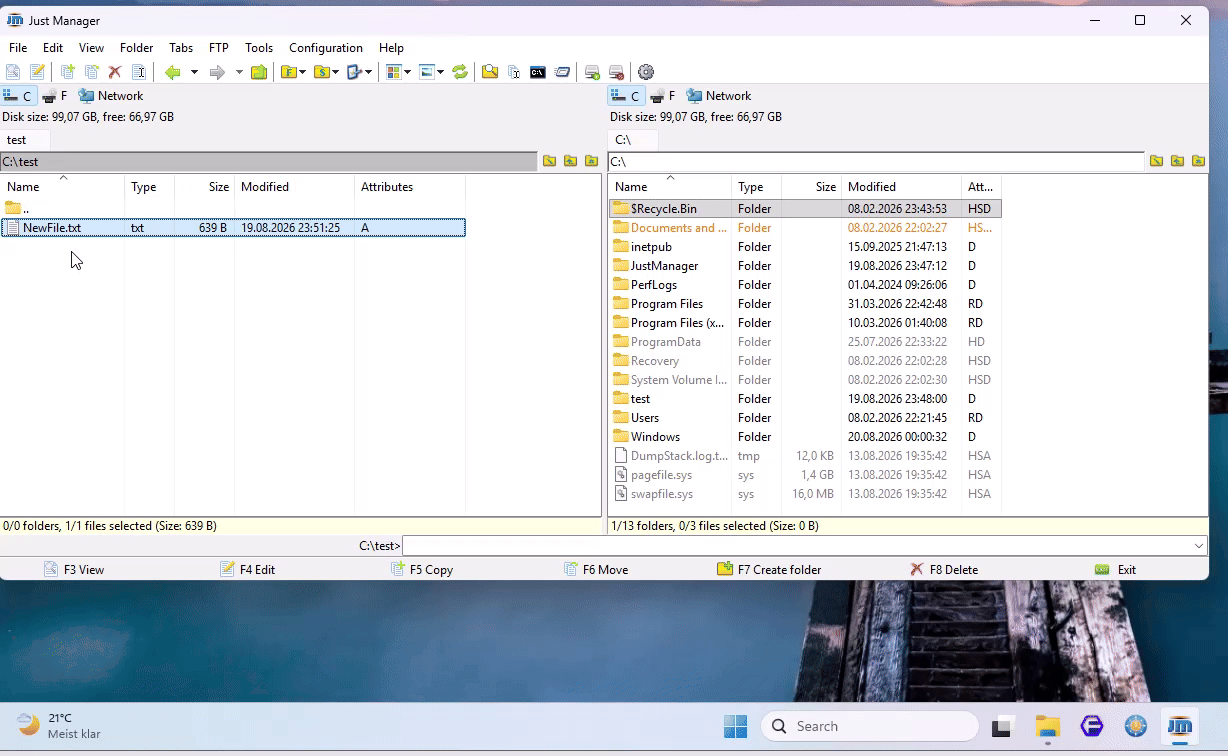Viewport: 1228px width, 756px height.
Task: Click the F8 Delete button
Action: point(944,570)
